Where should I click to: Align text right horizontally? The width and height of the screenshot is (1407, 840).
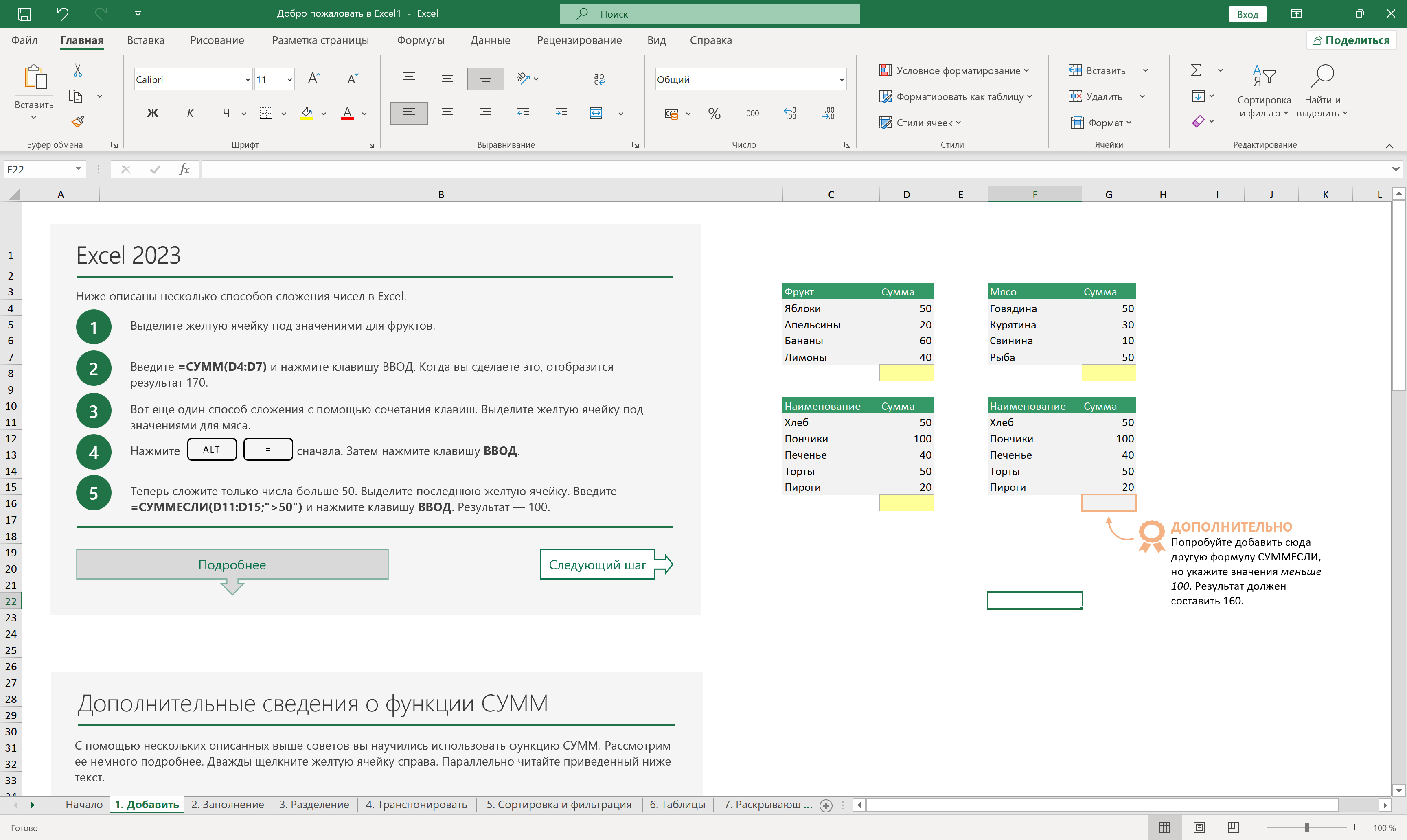coord(485,113)
